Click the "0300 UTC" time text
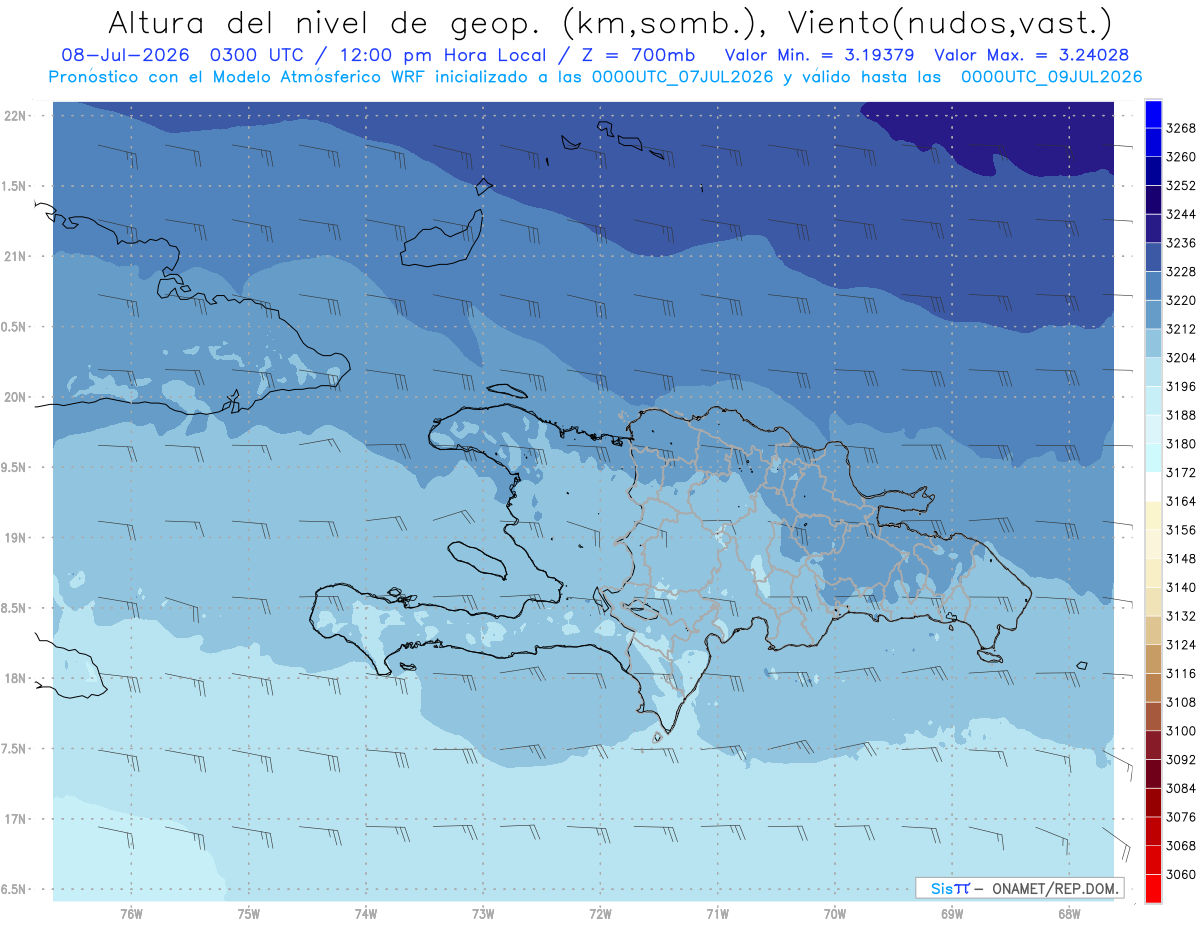The height and width of the screenshot is (927, 1200). pyautogui.click(x=258, y=56)
